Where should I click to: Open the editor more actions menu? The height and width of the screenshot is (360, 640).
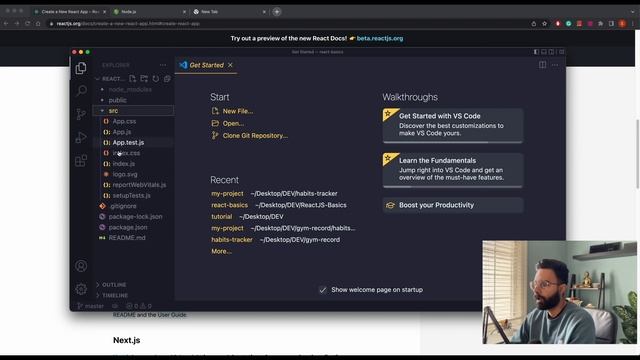point(555,65)
